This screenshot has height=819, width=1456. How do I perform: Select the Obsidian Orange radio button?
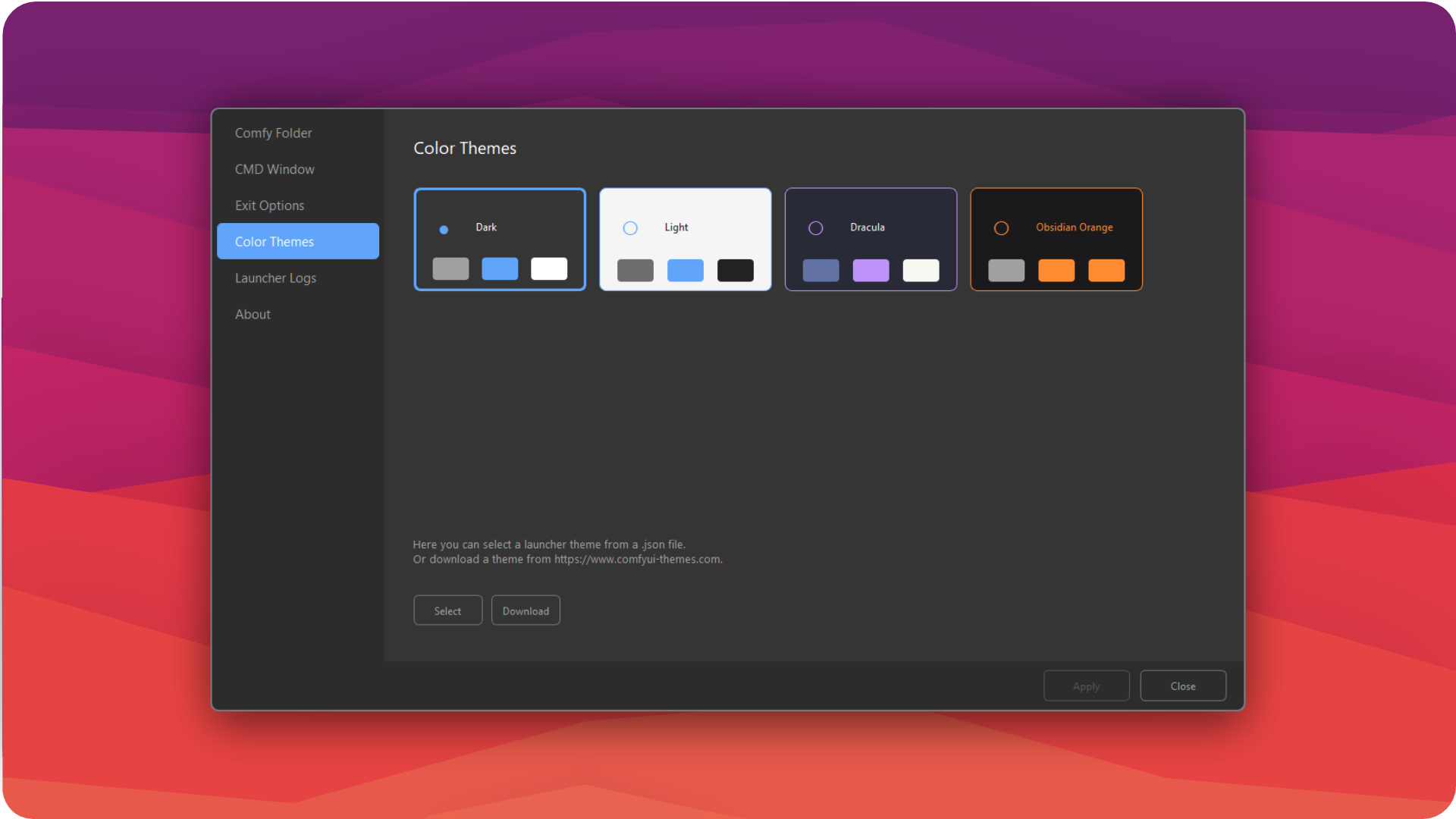click(1001, 228)
